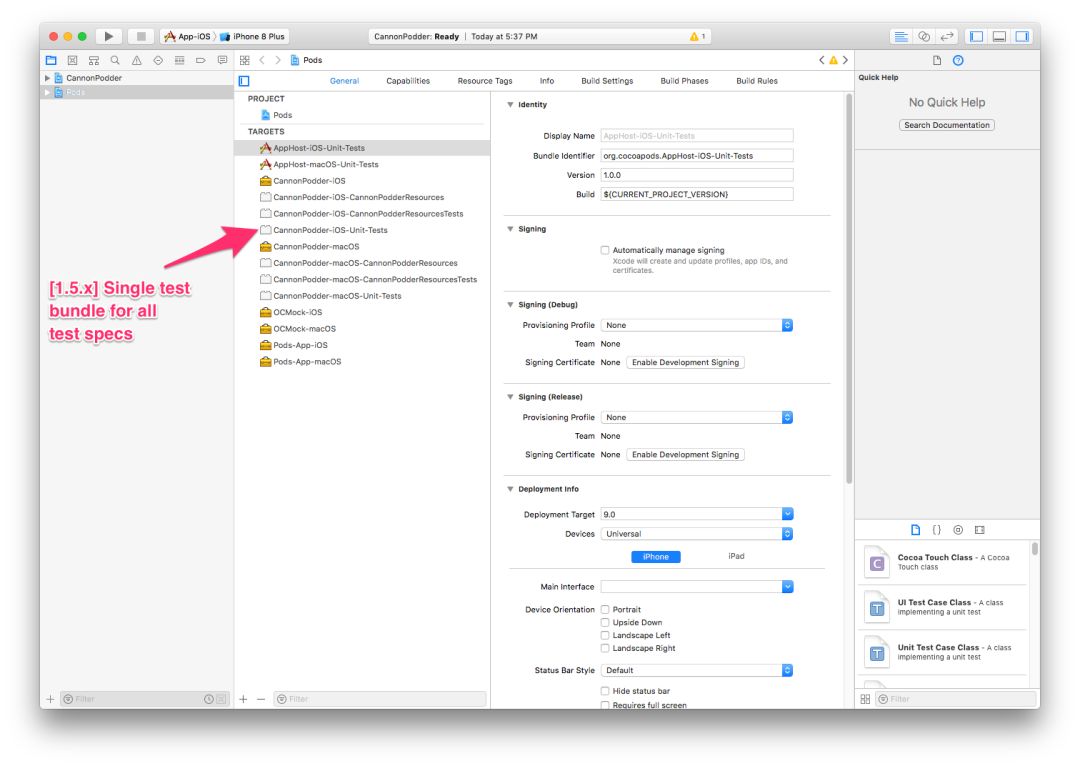Open the Code Snippet library

[x=937, y=530]
